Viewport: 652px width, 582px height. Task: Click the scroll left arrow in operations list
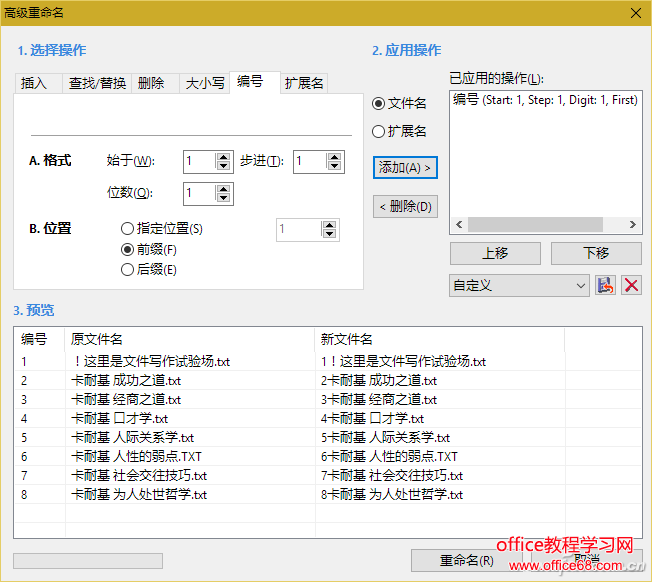tap(459, 224)
